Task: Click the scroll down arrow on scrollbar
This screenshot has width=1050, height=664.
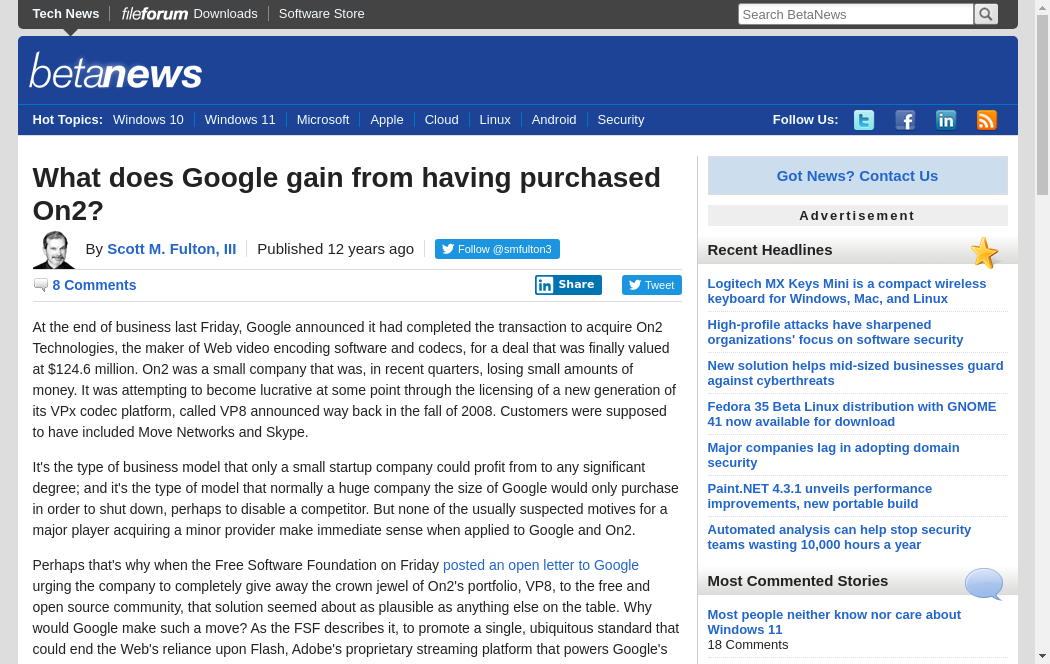Action: pos(1042,655)
